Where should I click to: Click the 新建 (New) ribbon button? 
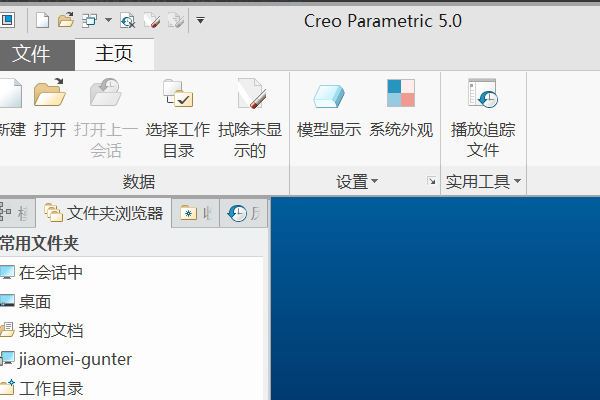tap(11, 108)
